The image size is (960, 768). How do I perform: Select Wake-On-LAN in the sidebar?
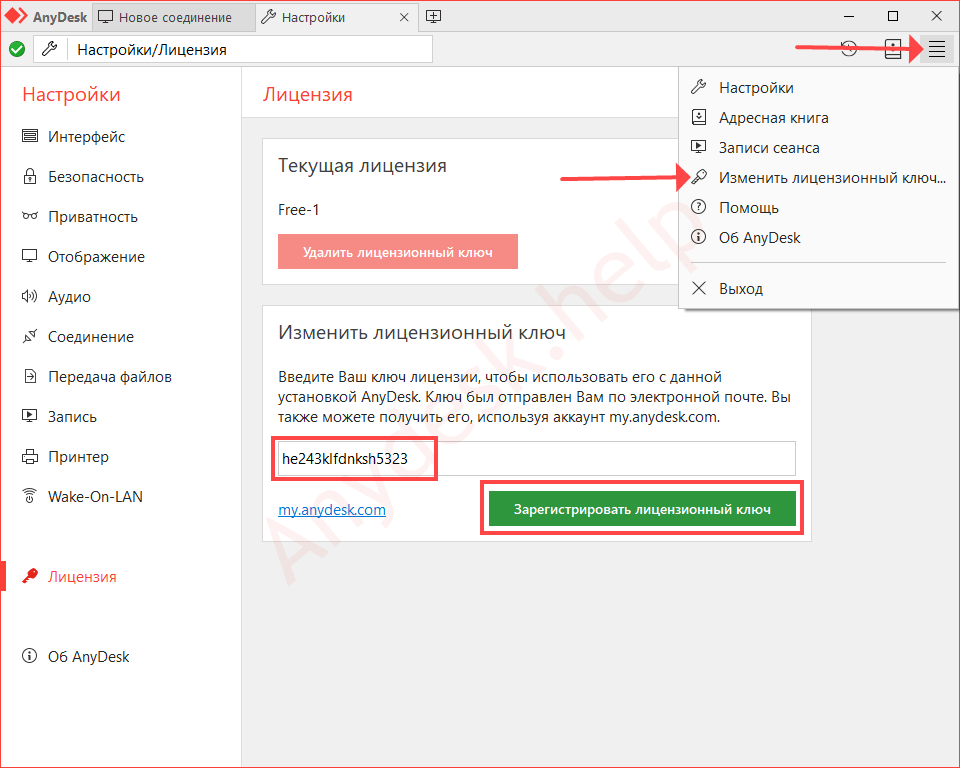pyautogui.click(x=82, y=496)
